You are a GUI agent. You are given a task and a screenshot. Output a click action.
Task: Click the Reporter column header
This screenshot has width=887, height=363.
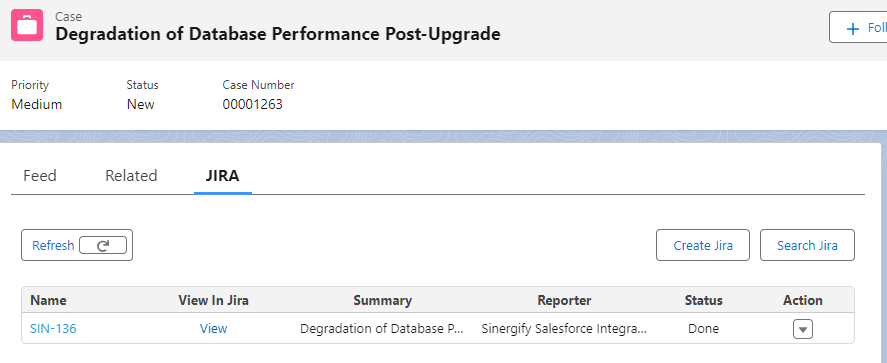pos(564,300)
